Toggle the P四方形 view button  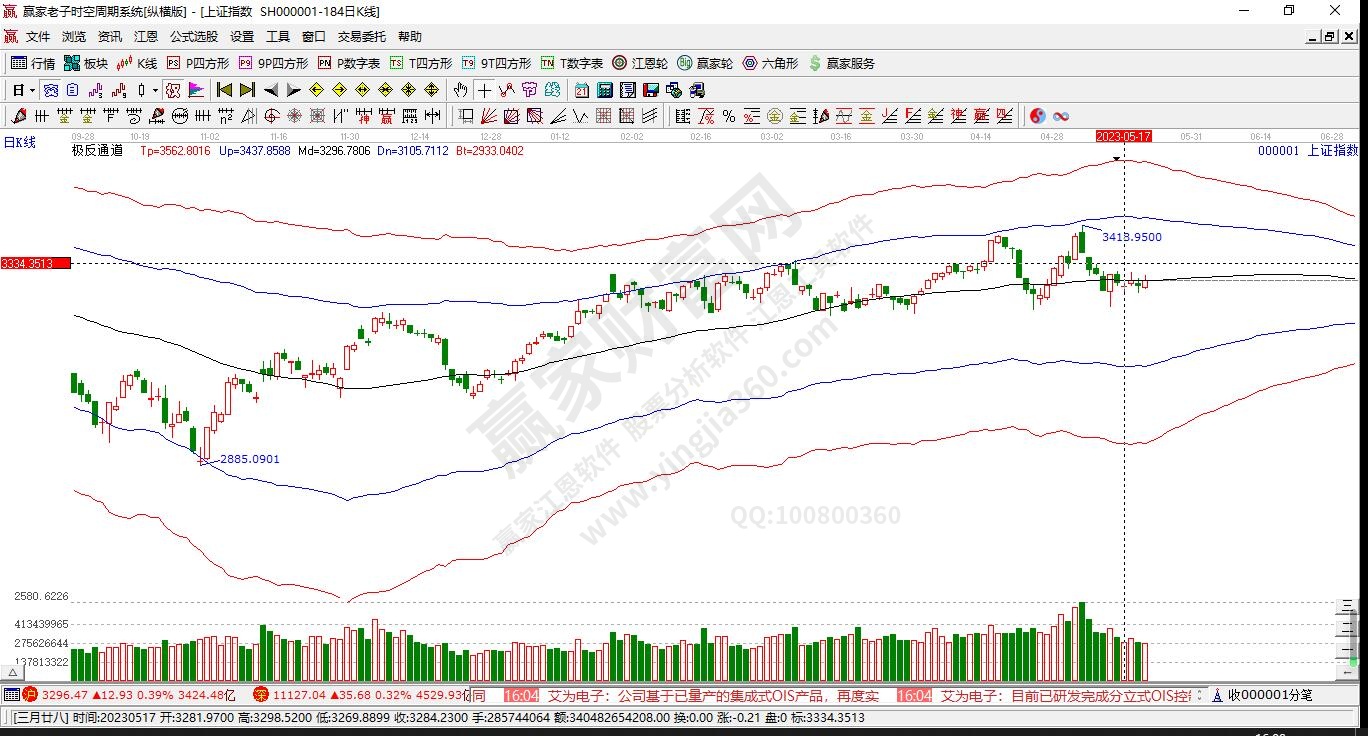coord(198,63)
